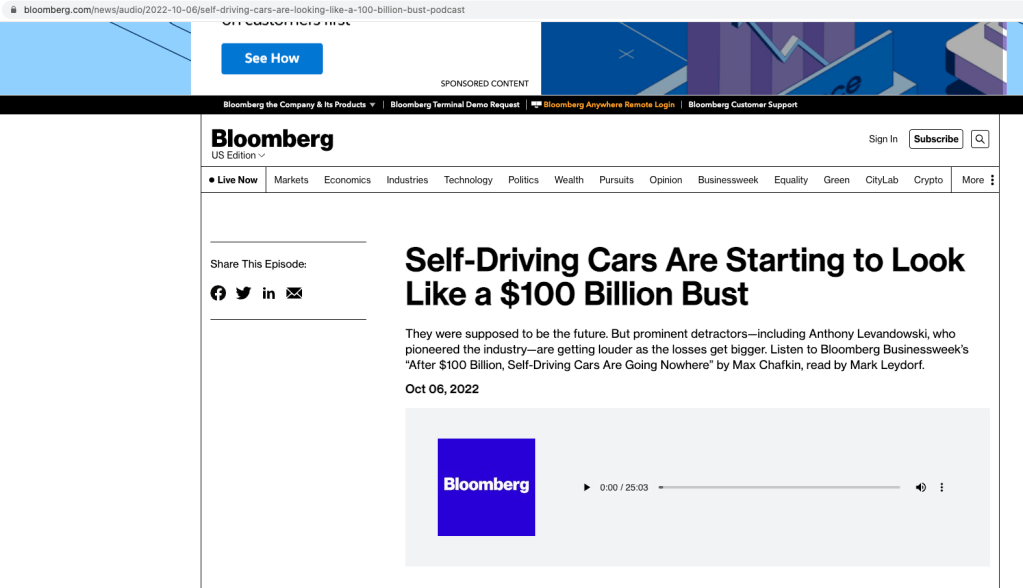Open the search magnifier icon
This screenshot has width=1023, height=588.
tap(980, 139)
